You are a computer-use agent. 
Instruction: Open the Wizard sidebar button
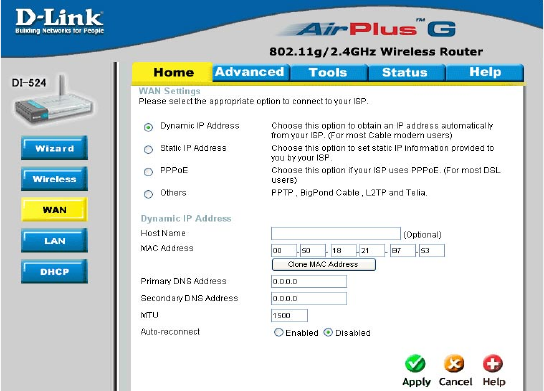coord(54,148)
